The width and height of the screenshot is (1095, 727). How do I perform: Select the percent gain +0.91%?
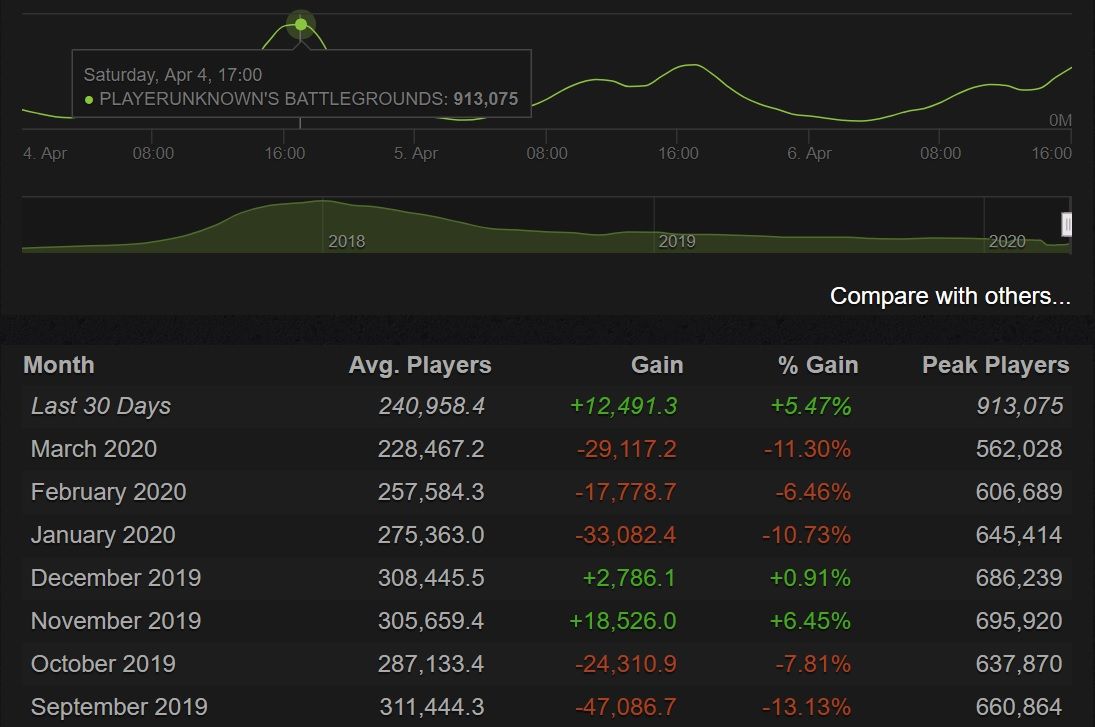coord(810,578)
